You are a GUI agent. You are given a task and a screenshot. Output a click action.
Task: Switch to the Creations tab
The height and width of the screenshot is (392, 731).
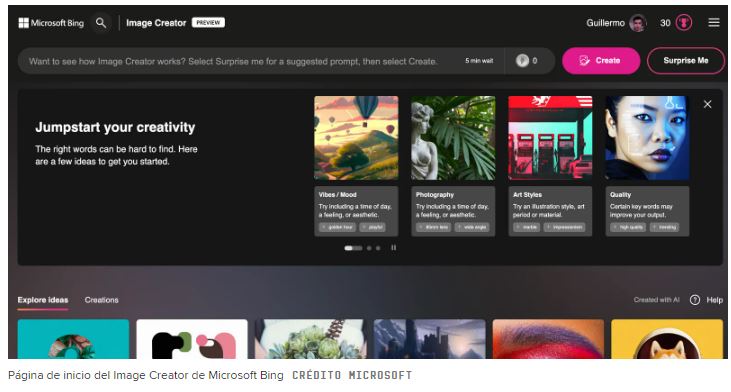pyautogui.click(x=102, y=300)
